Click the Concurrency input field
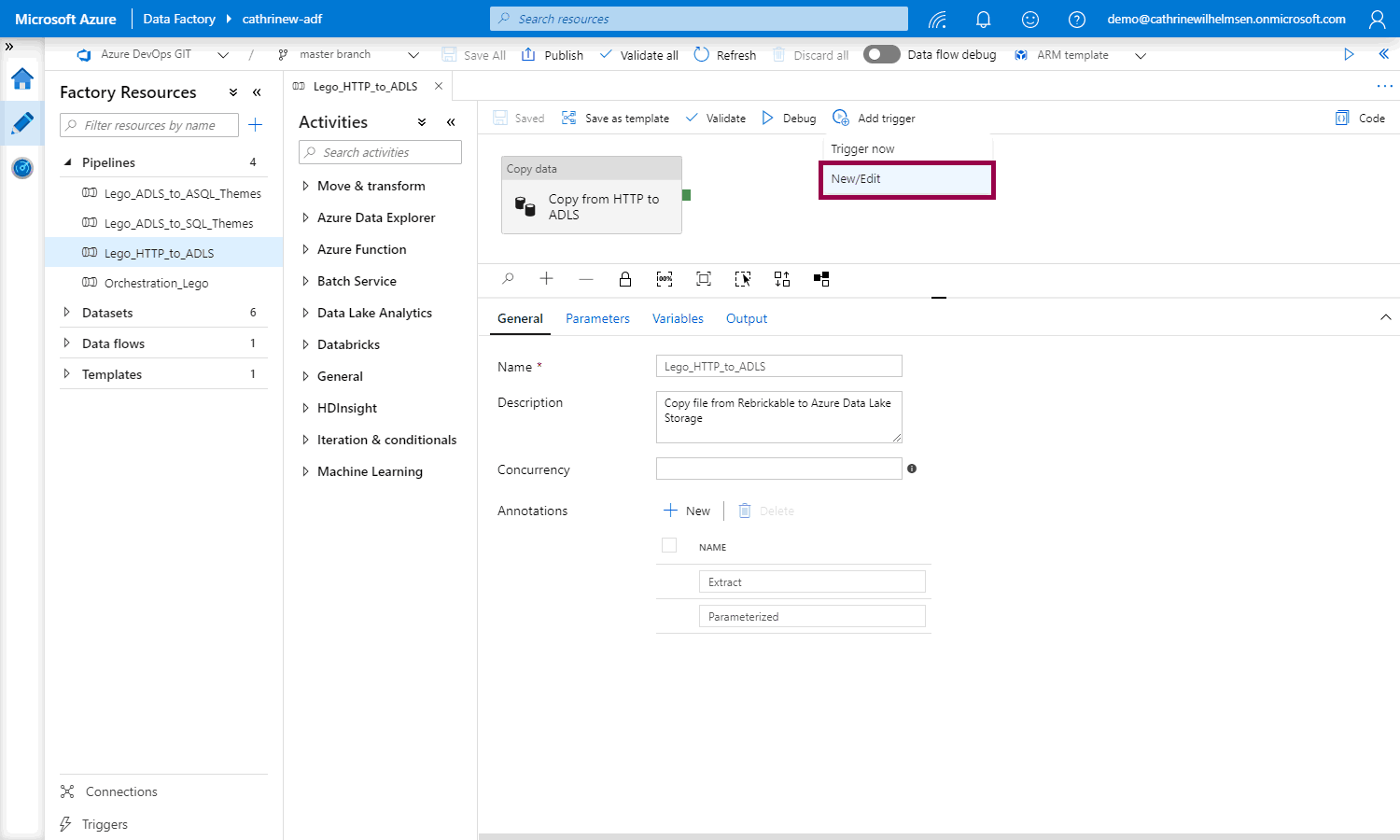 (x=778, y=469)
